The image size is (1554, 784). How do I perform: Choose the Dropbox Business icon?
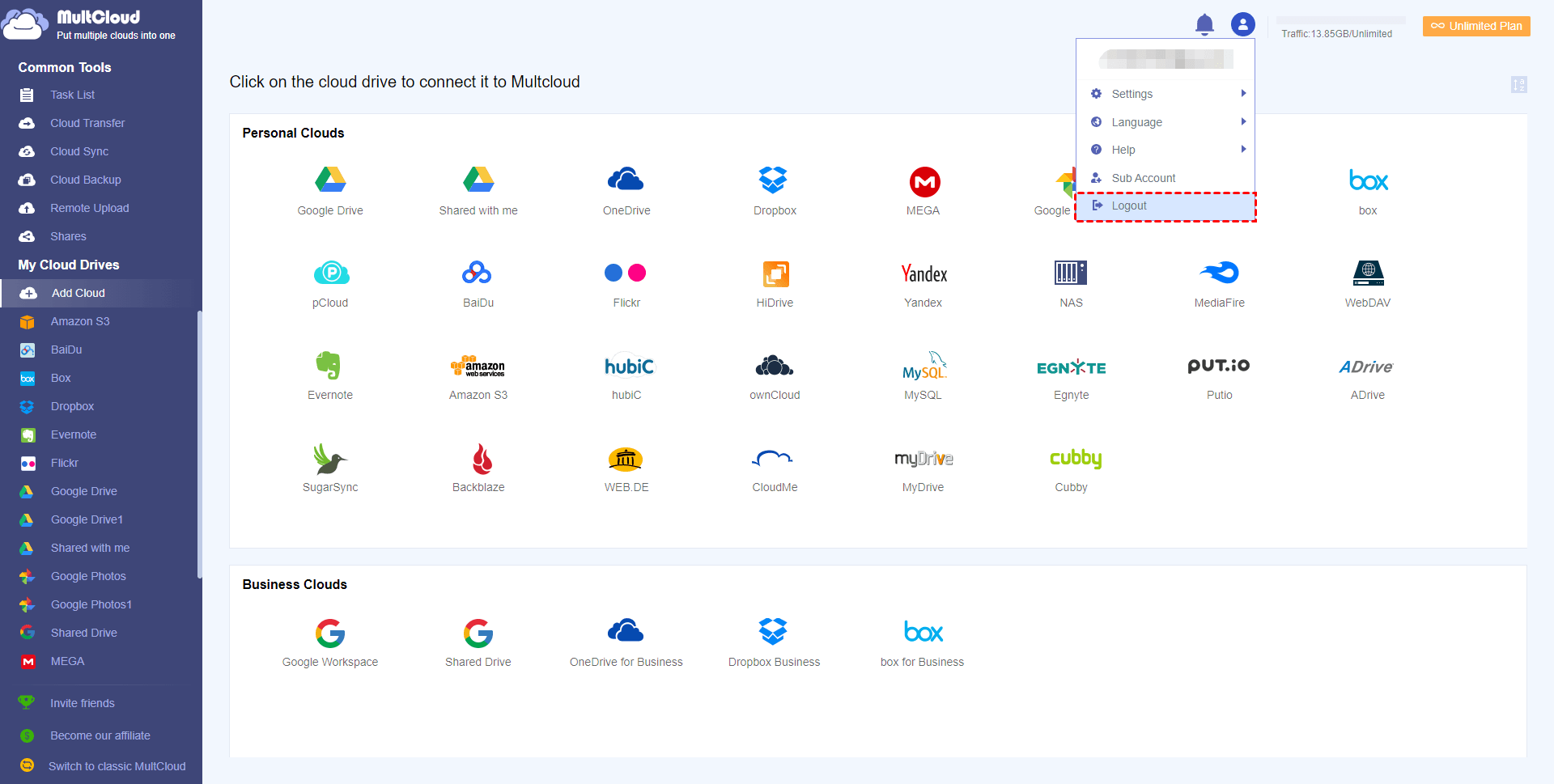(x=774, y=631)
